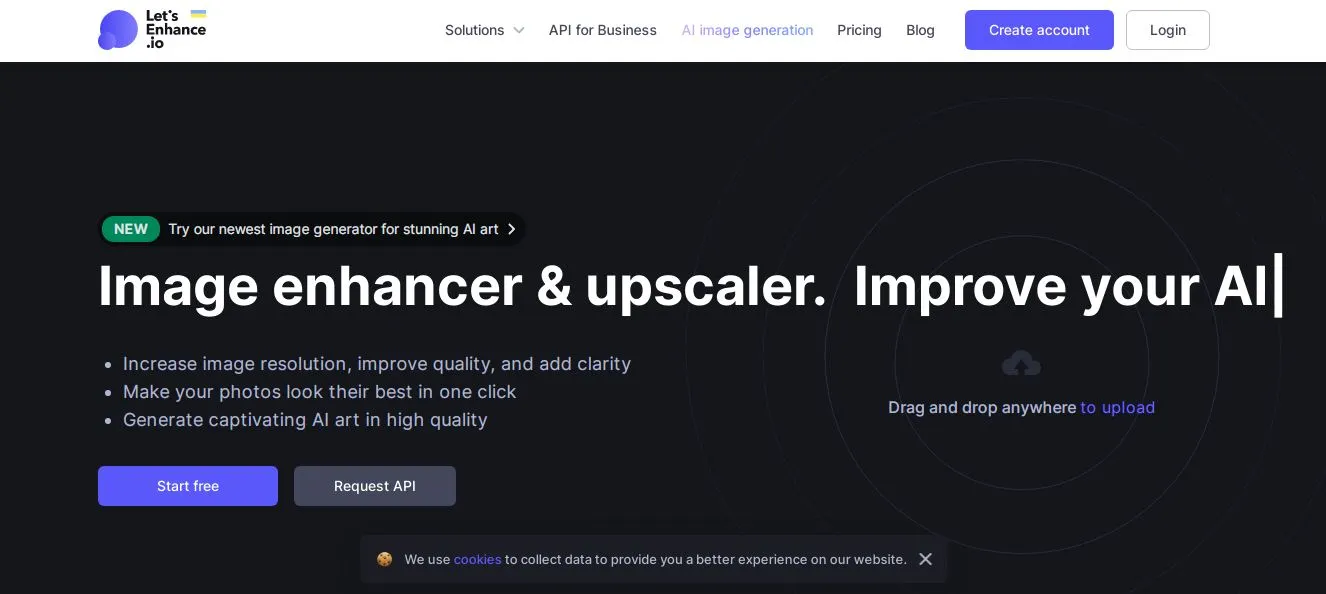1326x594 pixels.
Task: Click the cloud upload icon
Action: coord(1021,363)
